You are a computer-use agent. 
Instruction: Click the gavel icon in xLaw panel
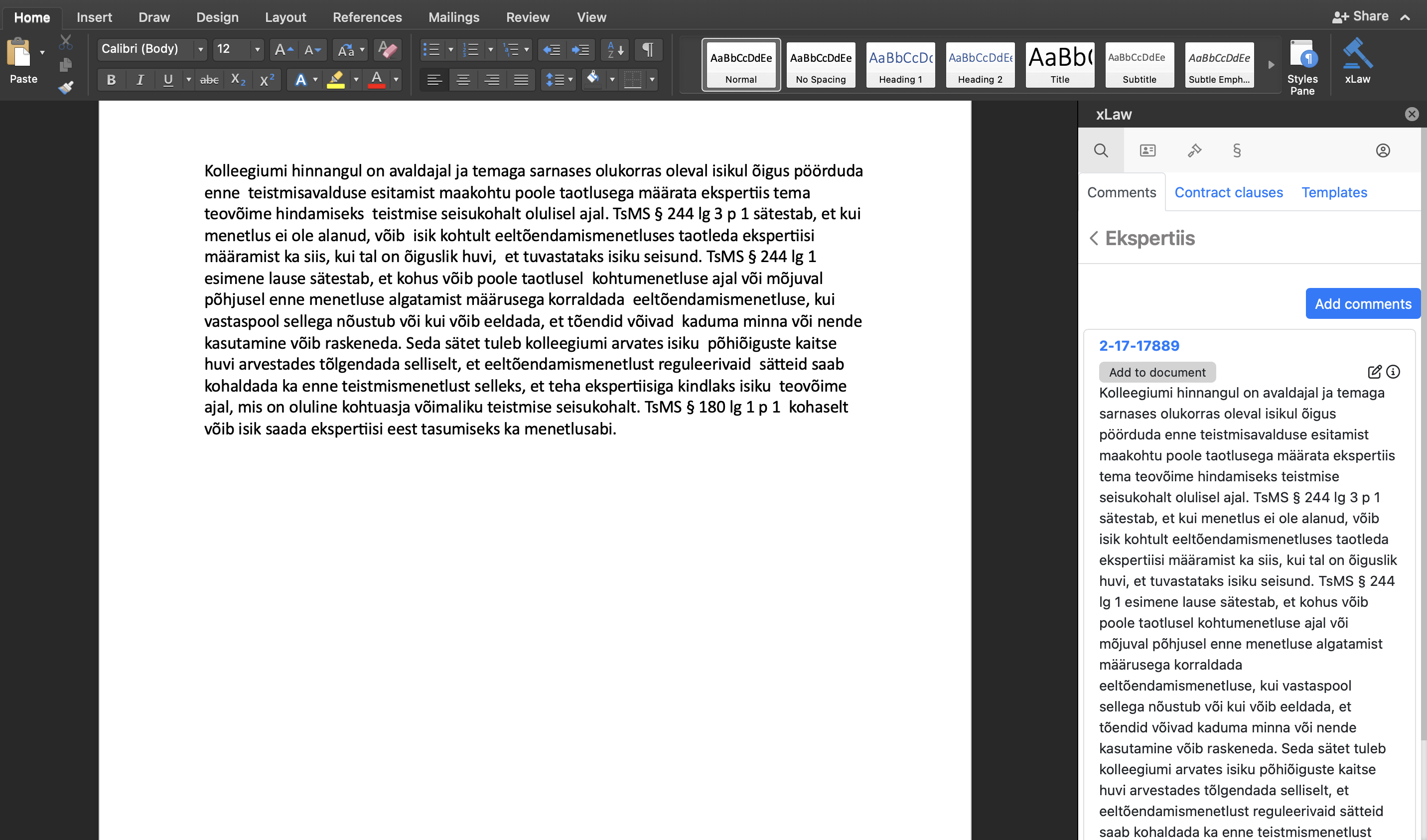(x=1194, y=150)
